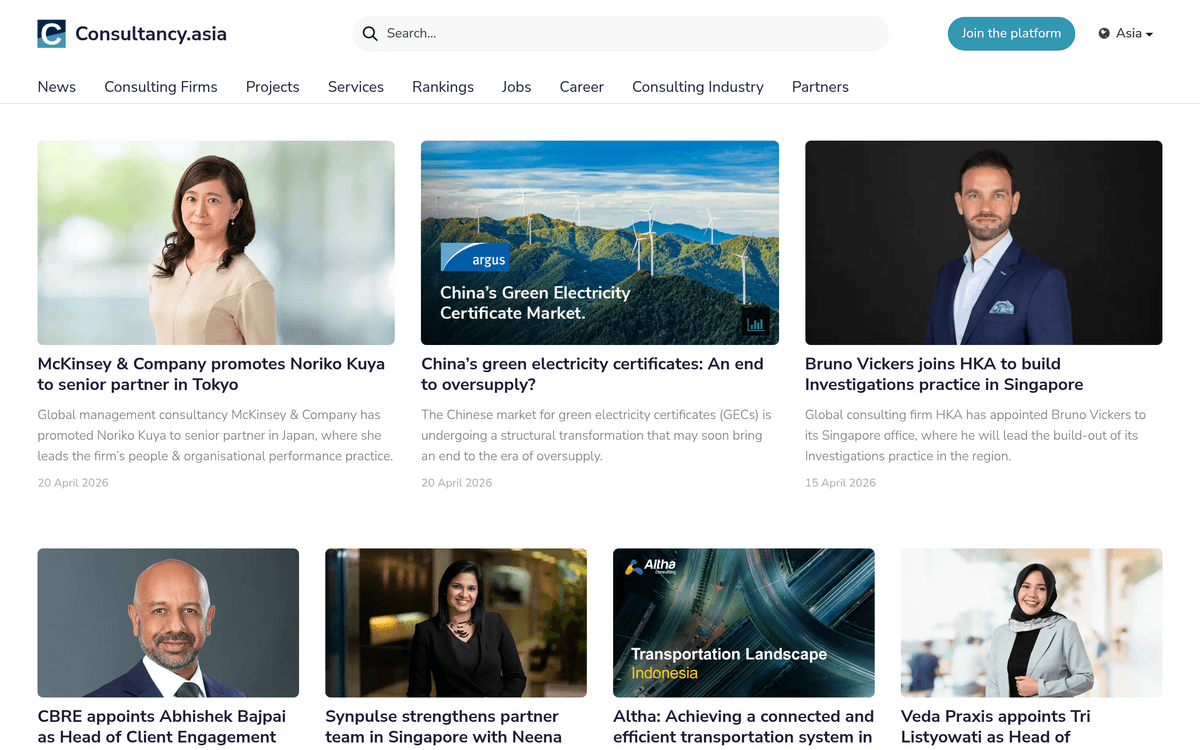The width and height of the screenshot is (1200, 750).
Task: Click the chart icon on Argus image
Action: [755, 323]
